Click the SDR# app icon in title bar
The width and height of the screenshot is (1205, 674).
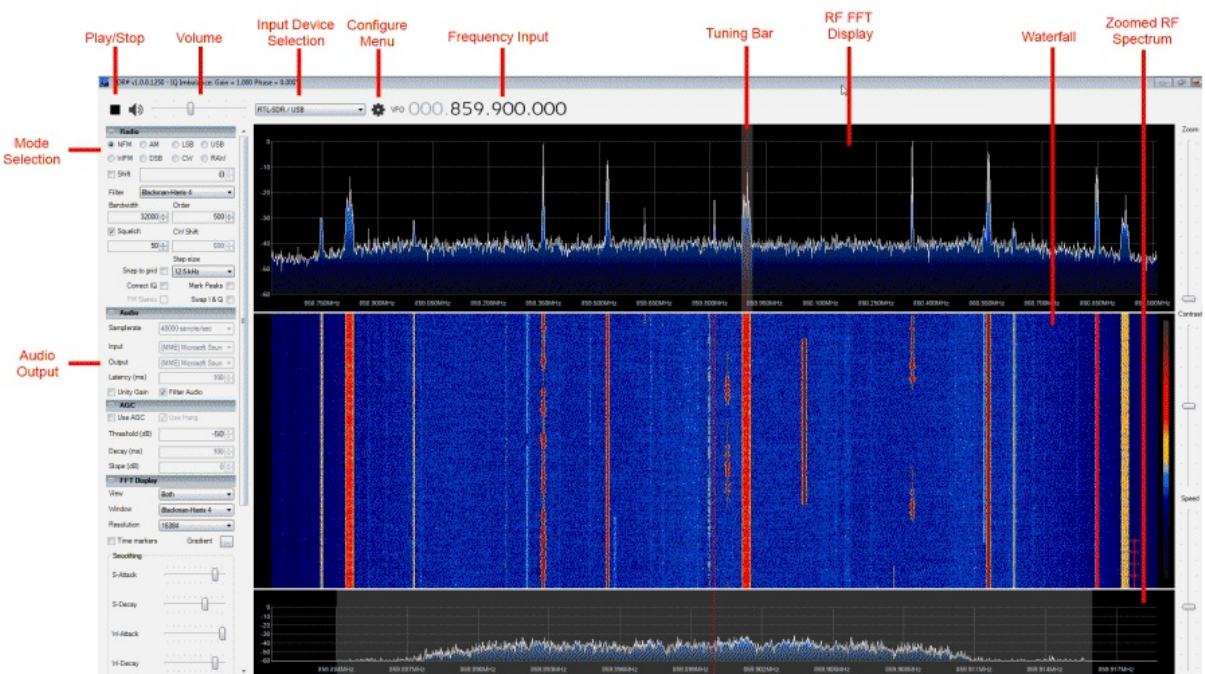(x=103, y=83)
